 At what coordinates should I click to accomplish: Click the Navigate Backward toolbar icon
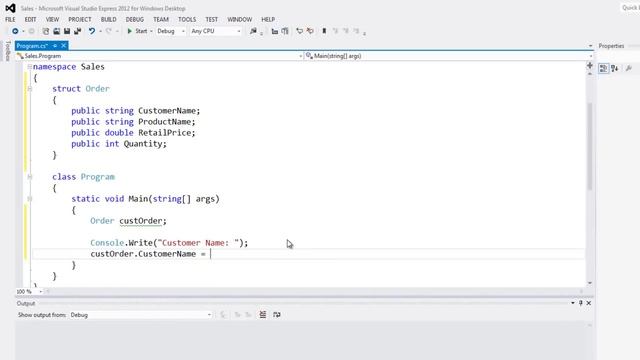coord(15,31)
